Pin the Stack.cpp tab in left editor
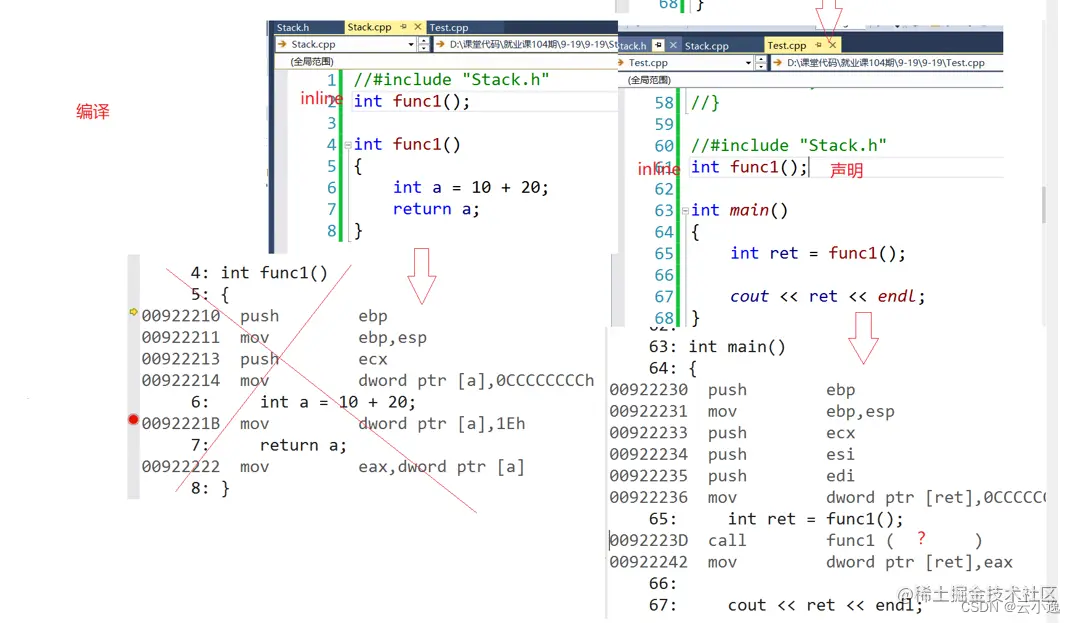This screenshot has height=623, width=1076. click(x=404, y=27)
